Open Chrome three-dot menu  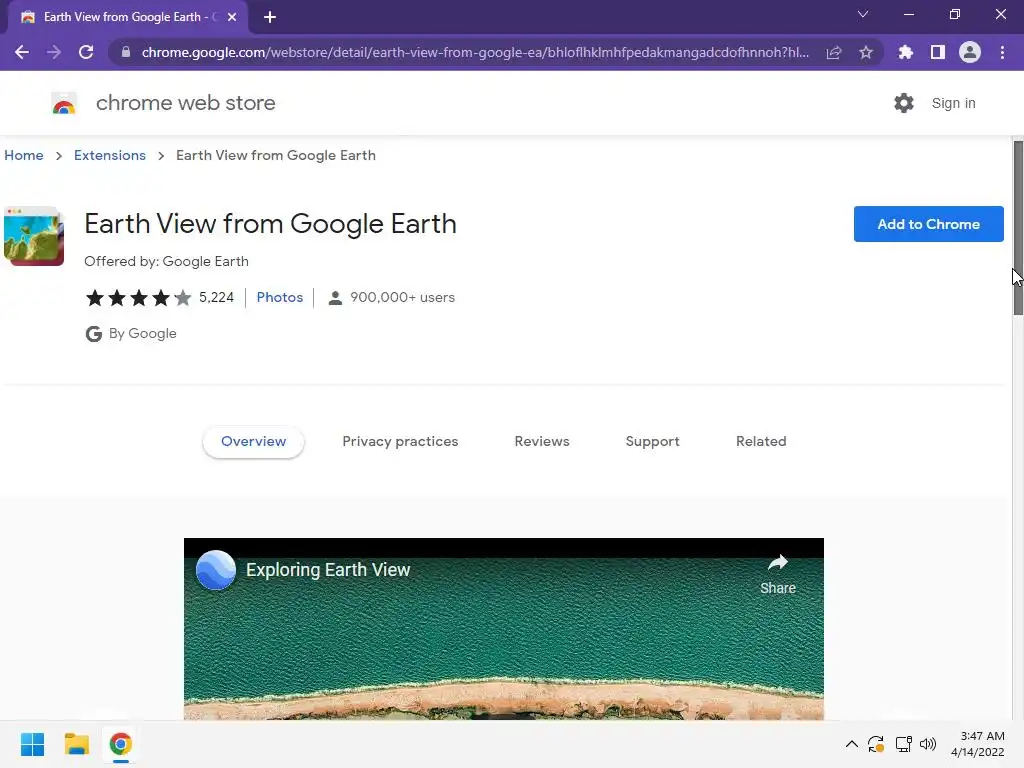click(1002, 52)
